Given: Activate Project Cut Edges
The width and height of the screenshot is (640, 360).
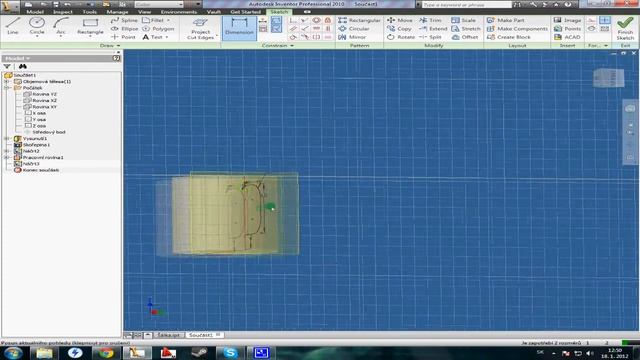Looking at the screenshot, I should (x=200, y=28).
